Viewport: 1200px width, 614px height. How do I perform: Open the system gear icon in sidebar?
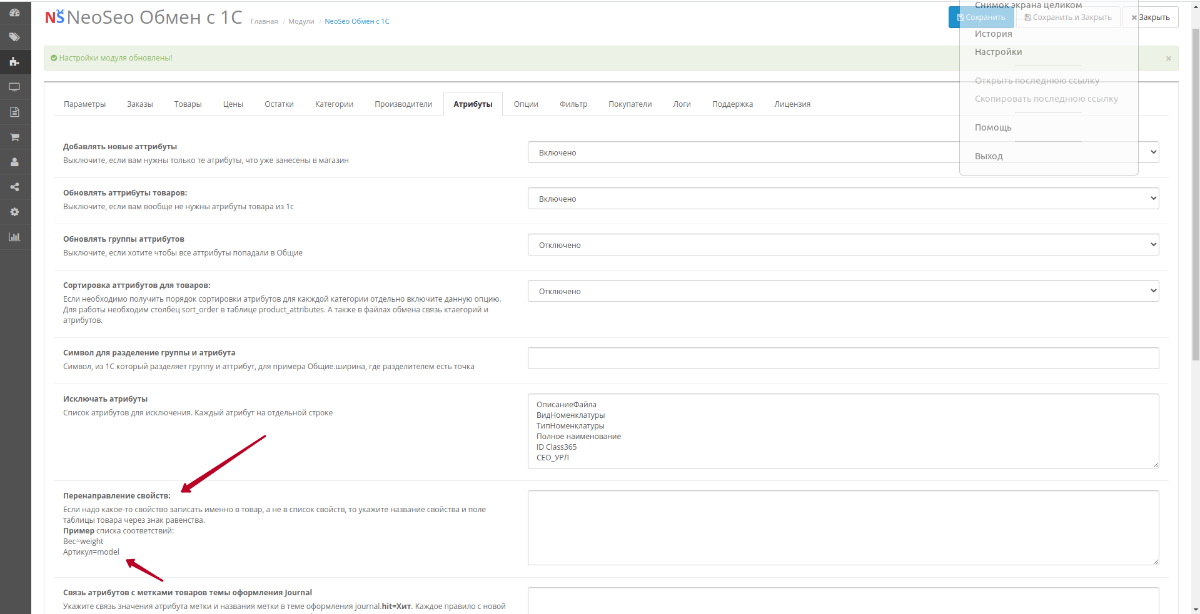pyautogui.click(x=15, y=212)
